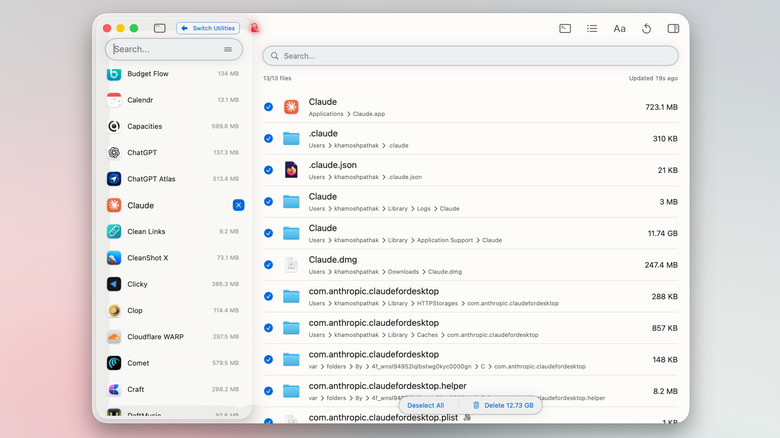Click Delete 12.73 GB button
This screenshot has width=780, height=438.
(503, 405)
